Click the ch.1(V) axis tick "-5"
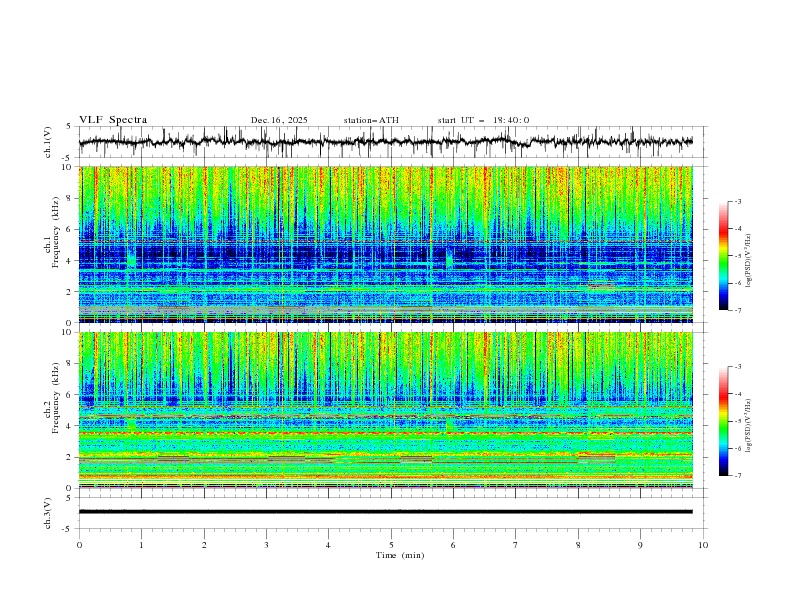 coord(68,158)
